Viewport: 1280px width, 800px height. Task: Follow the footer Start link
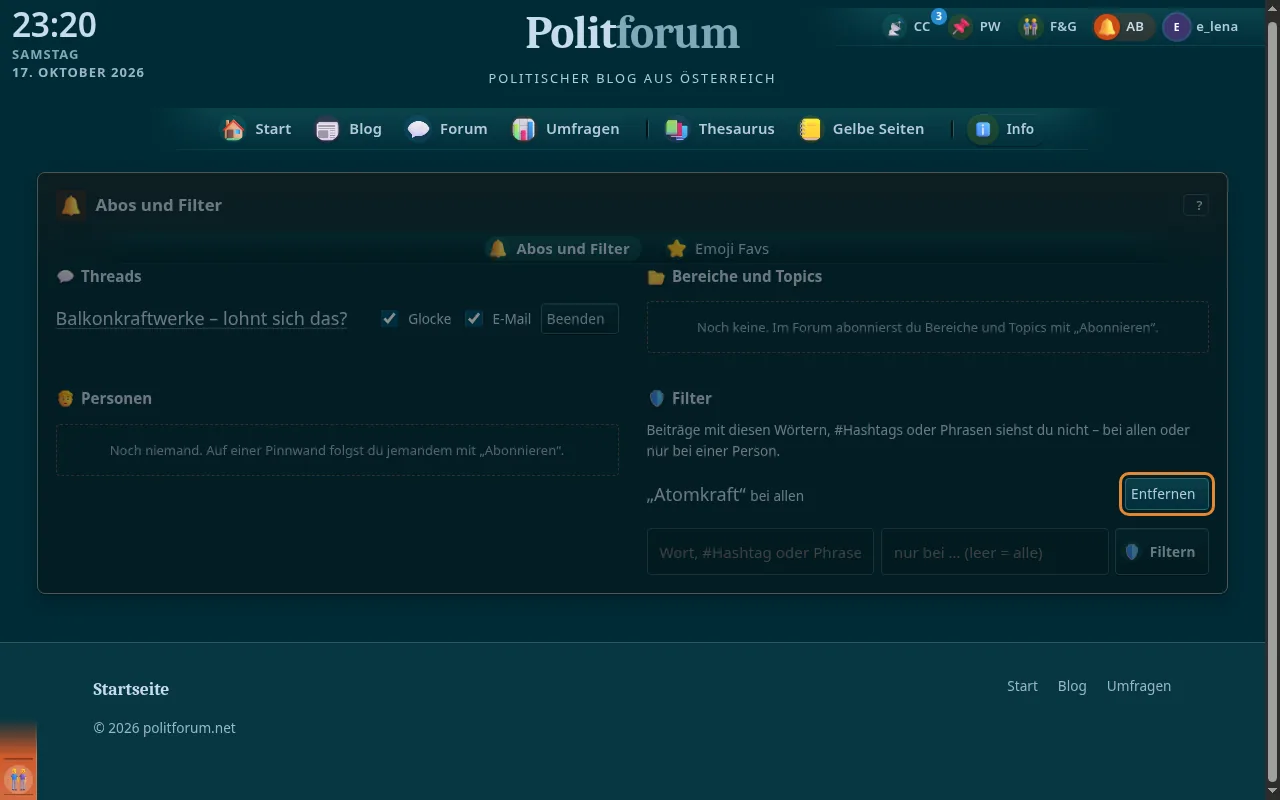[1022, 686]
